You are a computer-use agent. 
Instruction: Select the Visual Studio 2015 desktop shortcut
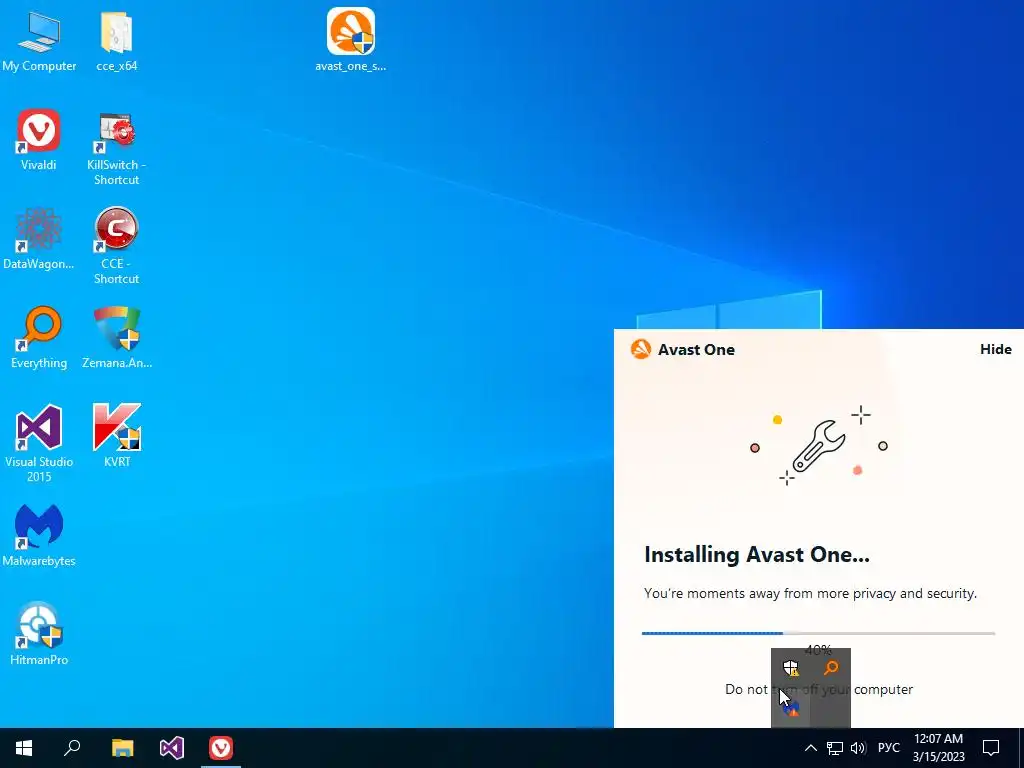(39, 444)
